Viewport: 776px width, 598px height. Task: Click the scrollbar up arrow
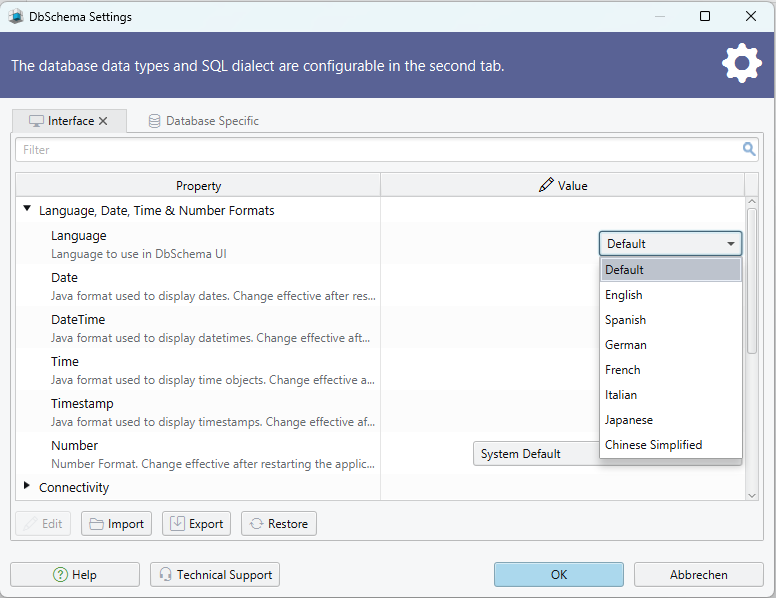coord(752,201)
